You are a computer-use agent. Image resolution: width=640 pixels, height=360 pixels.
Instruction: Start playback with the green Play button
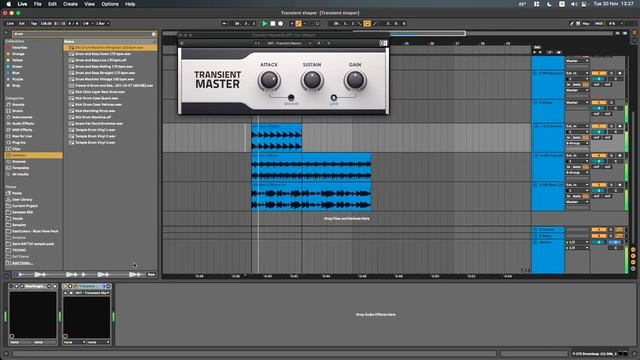tap(264, 24)
